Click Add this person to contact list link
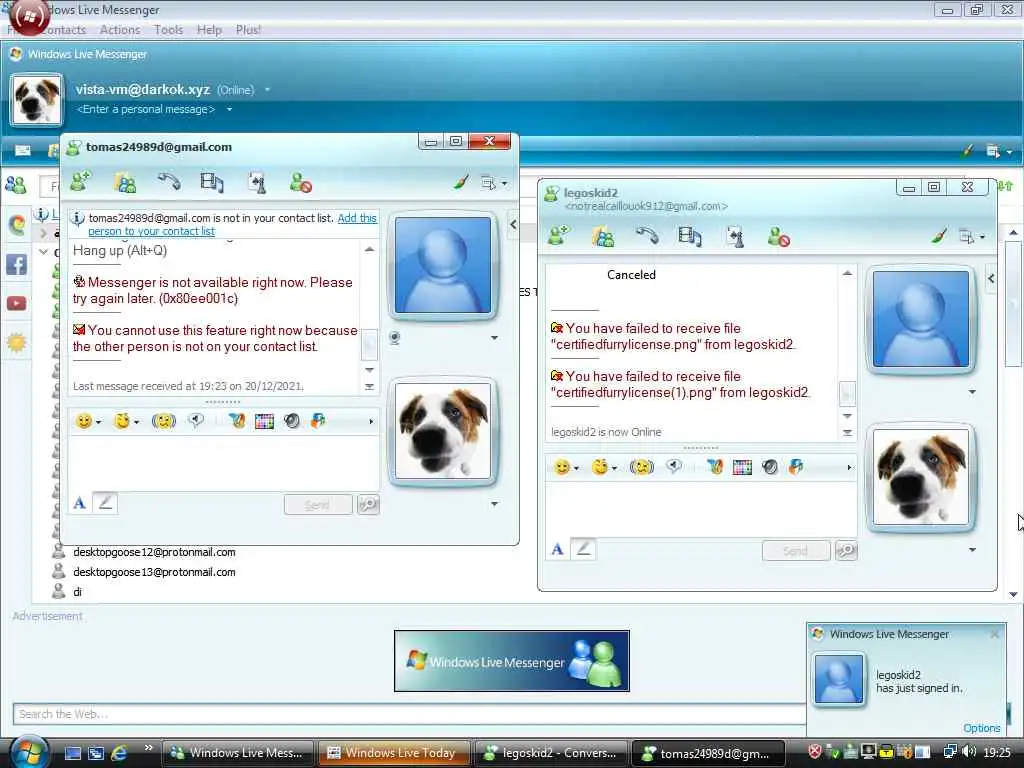Image resolution: width=1024 pixels, height=768 pixels. coord(232,225)
